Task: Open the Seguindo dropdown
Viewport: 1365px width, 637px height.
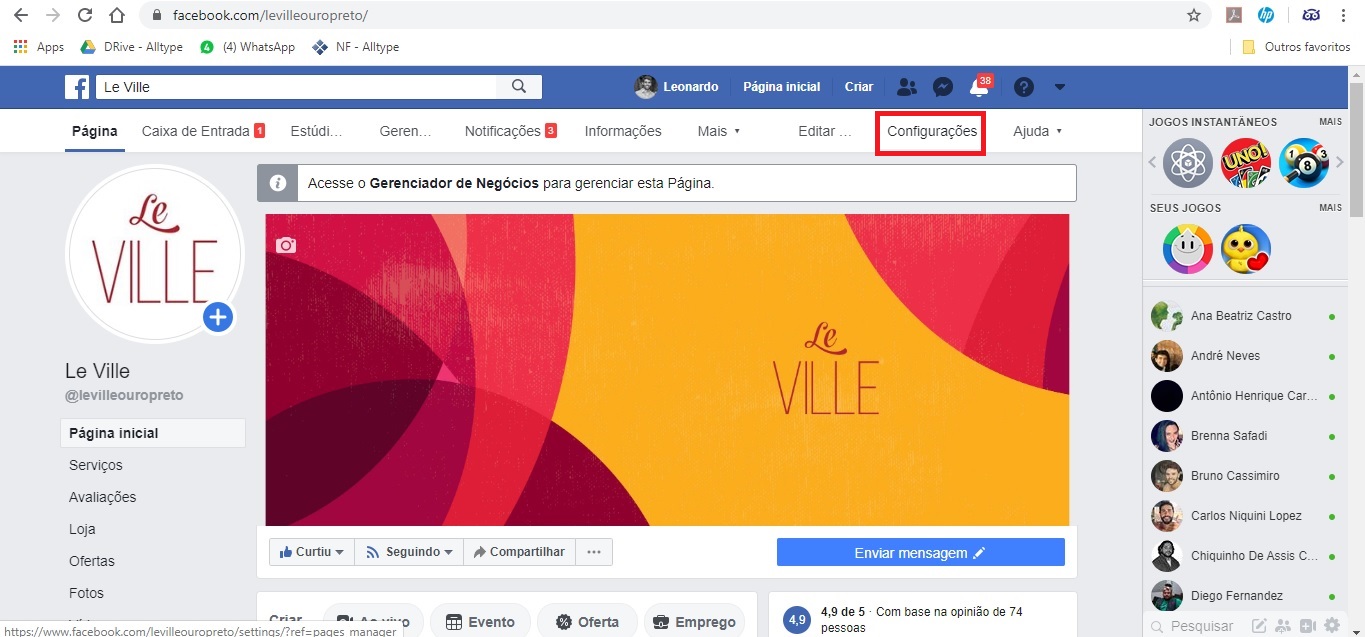Action: pyautogui.click(x=409, y=552)
